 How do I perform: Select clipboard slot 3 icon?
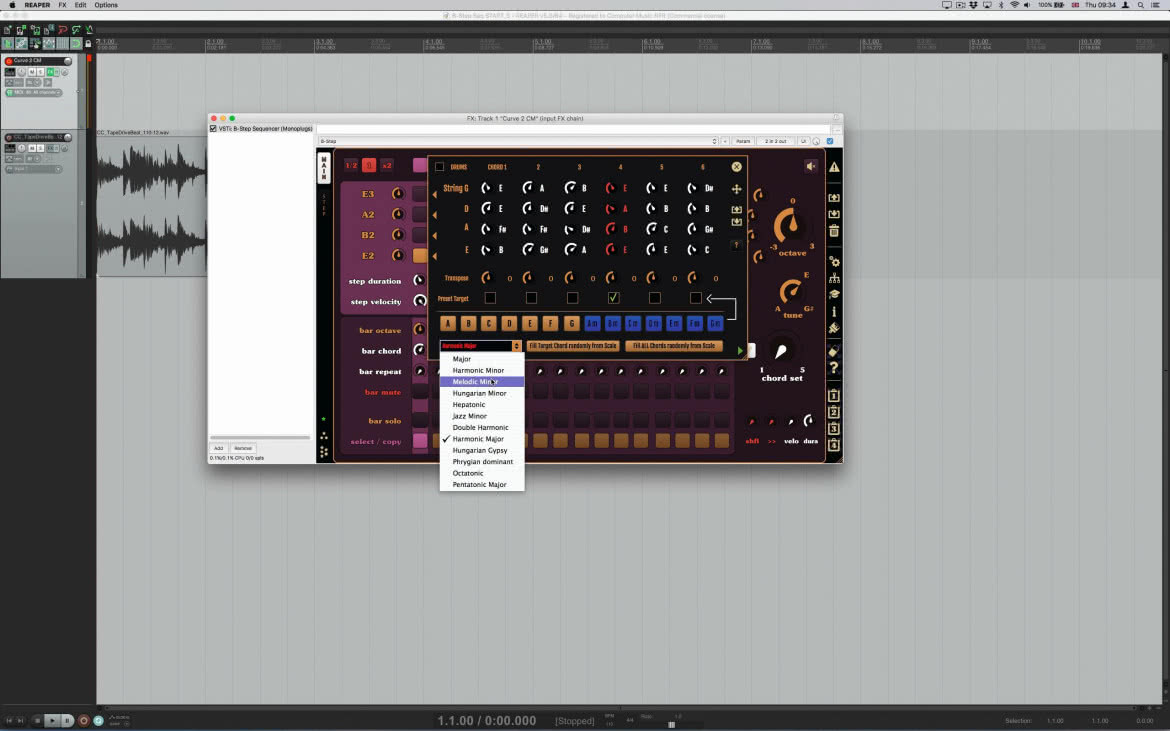click(834, 428)
